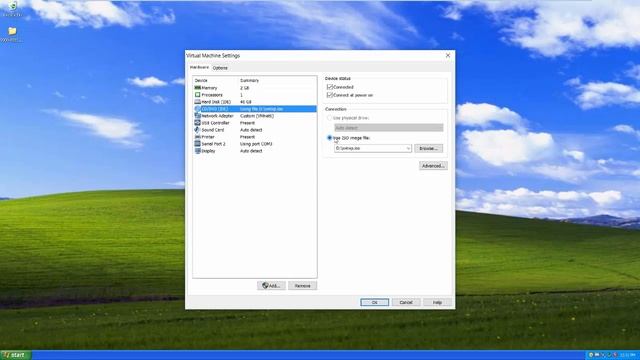Click the Add hardware button
This screenshot has width=640, height=360.
271,286
